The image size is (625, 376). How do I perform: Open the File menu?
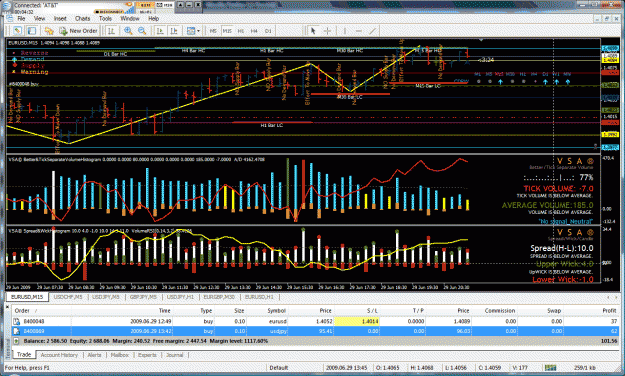[21, 19]
